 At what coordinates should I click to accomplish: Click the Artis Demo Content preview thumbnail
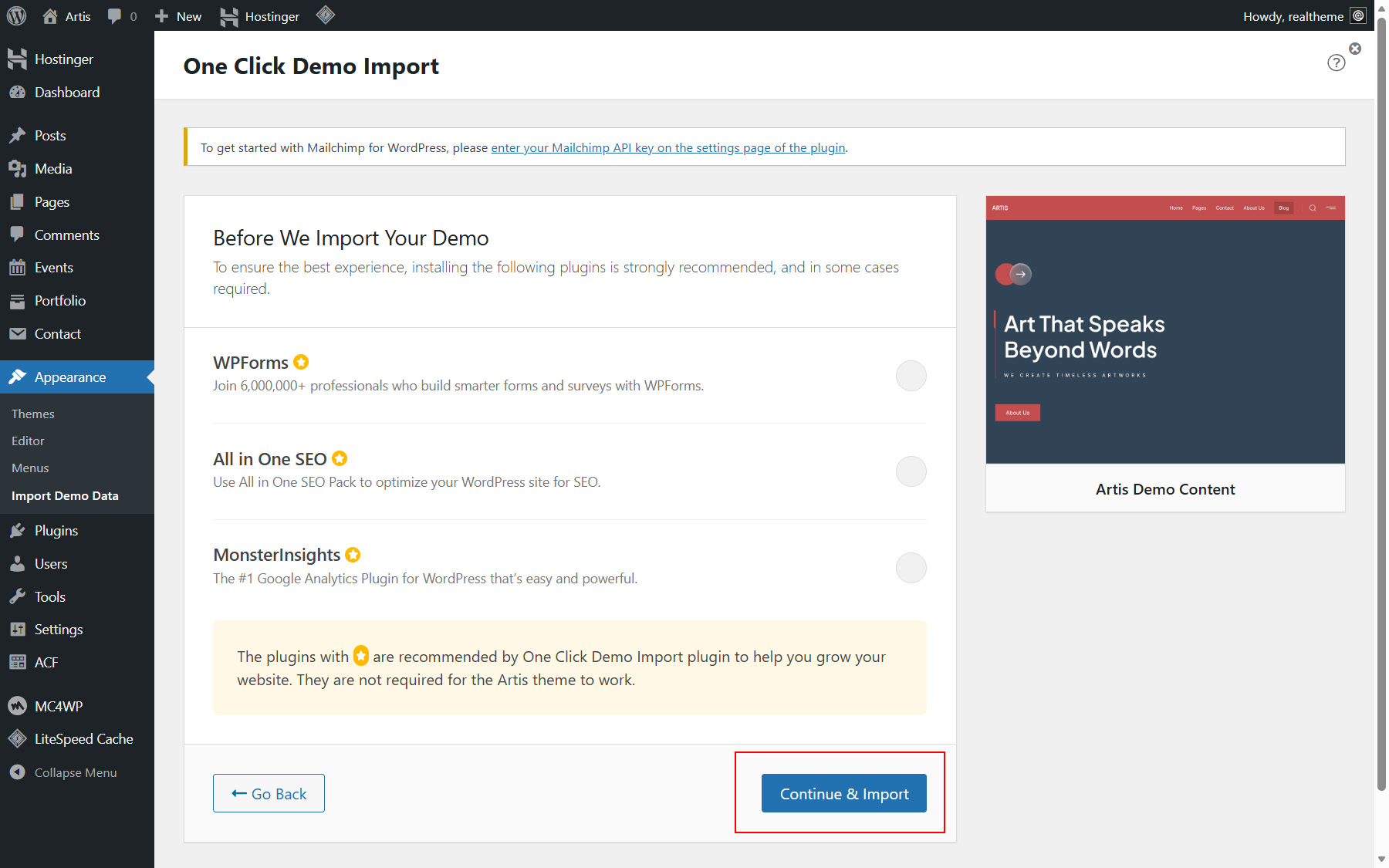click(1165, 330)
